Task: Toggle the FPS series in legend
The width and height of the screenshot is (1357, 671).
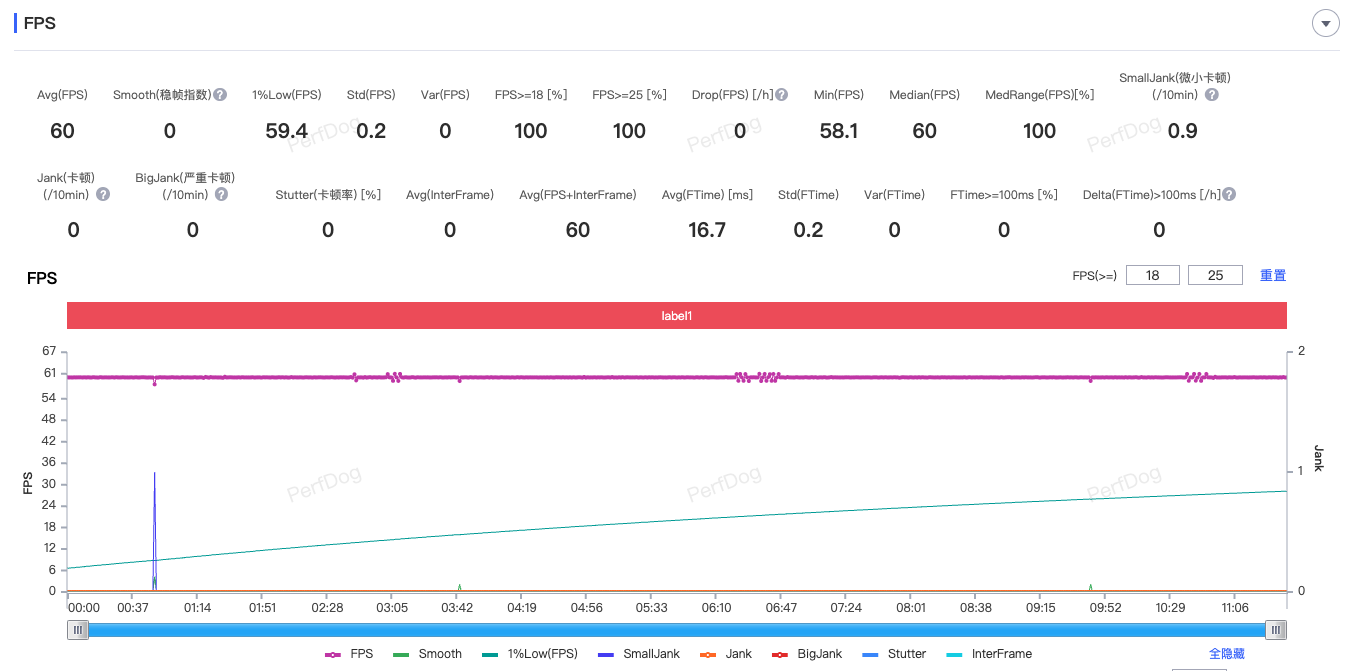Action: 350,654
